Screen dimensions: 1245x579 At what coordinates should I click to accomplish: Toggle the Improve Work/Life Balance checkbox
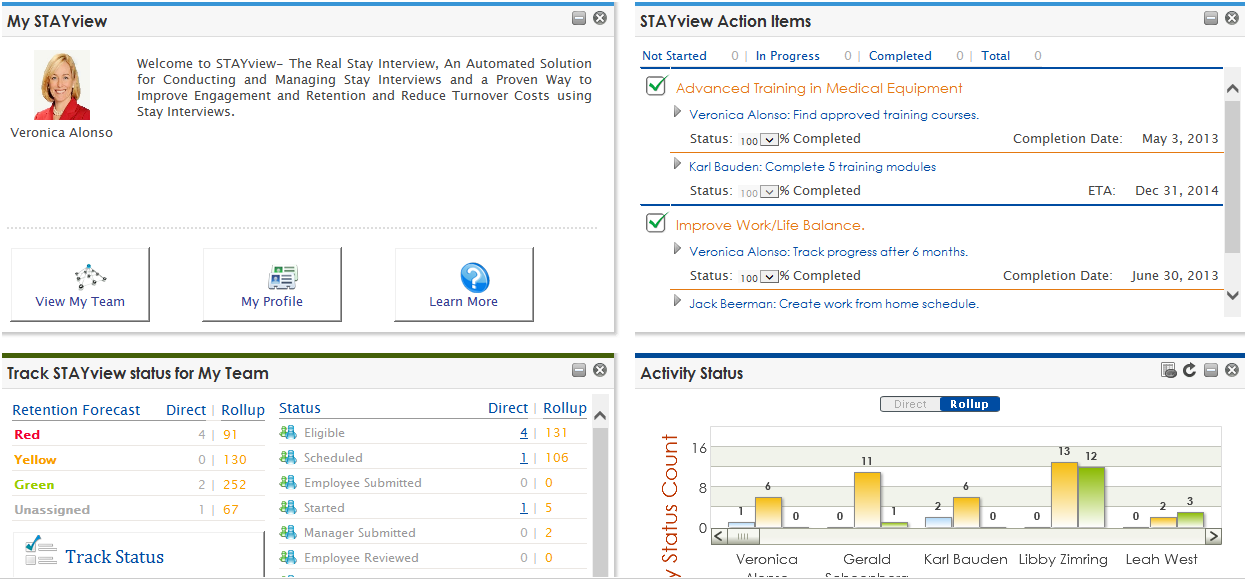656,223
